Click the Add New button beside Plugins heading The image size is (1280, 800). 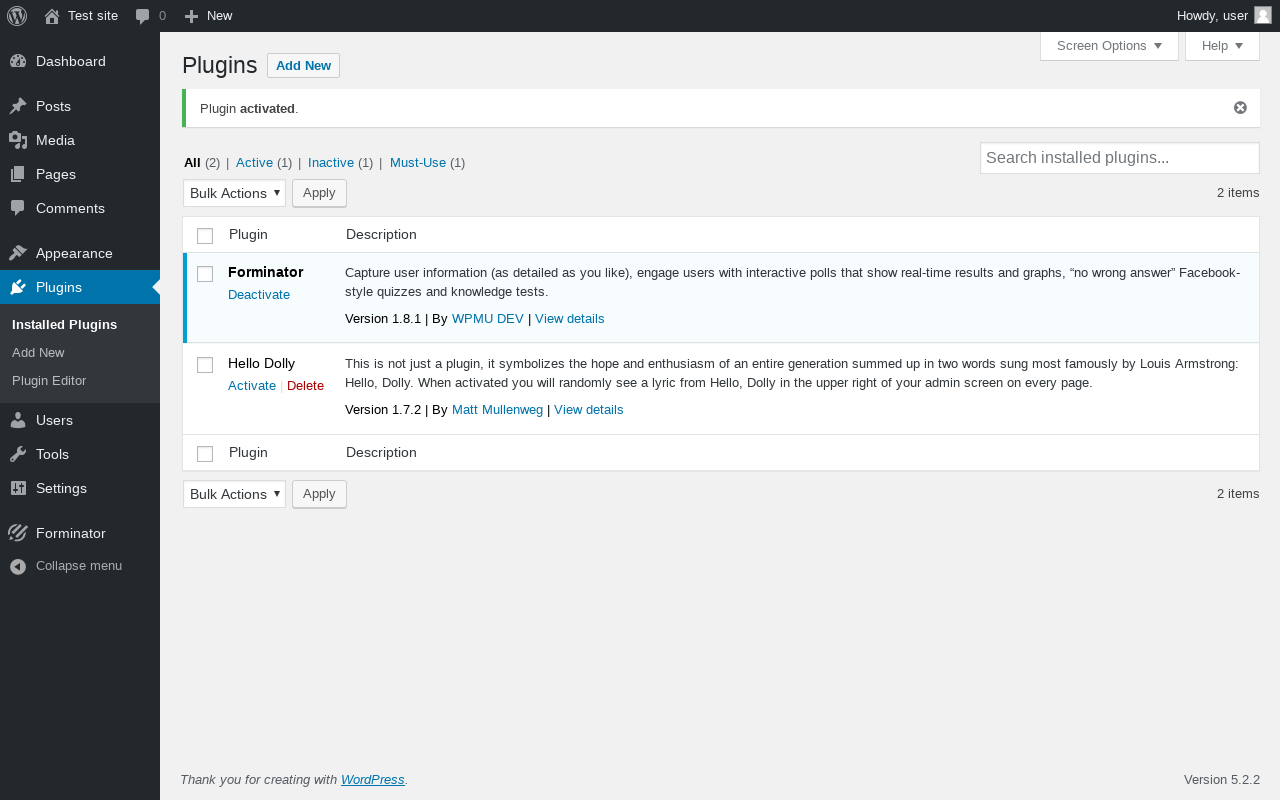pyautogui.click(x=303, y=66)
